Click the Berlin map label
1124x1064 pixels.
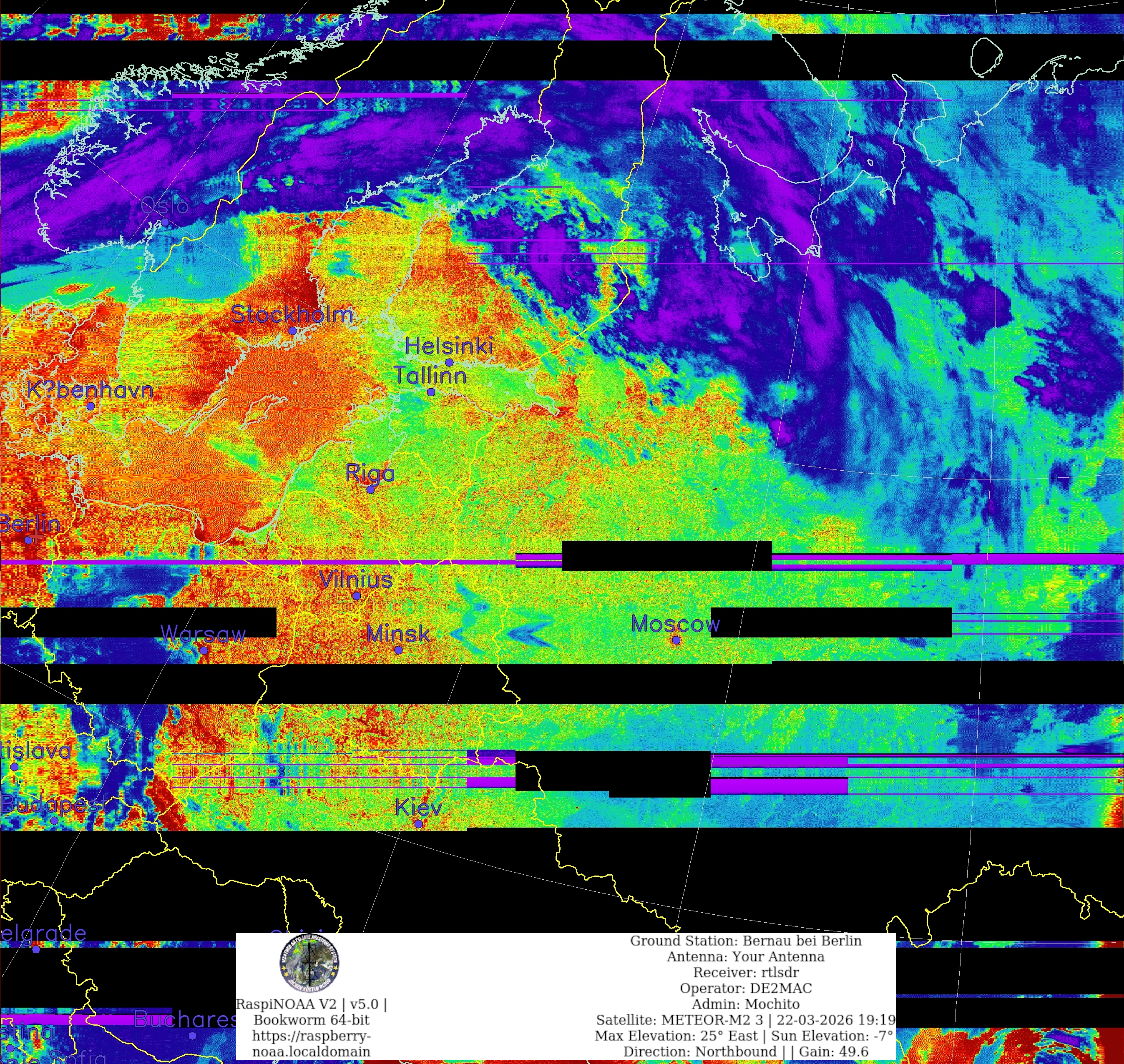tap(30, 524)
